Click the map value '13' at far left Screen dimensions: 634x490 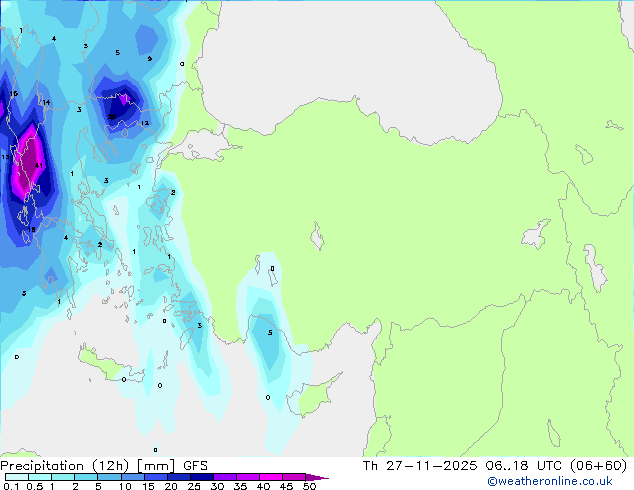click(x=5, y=157)
